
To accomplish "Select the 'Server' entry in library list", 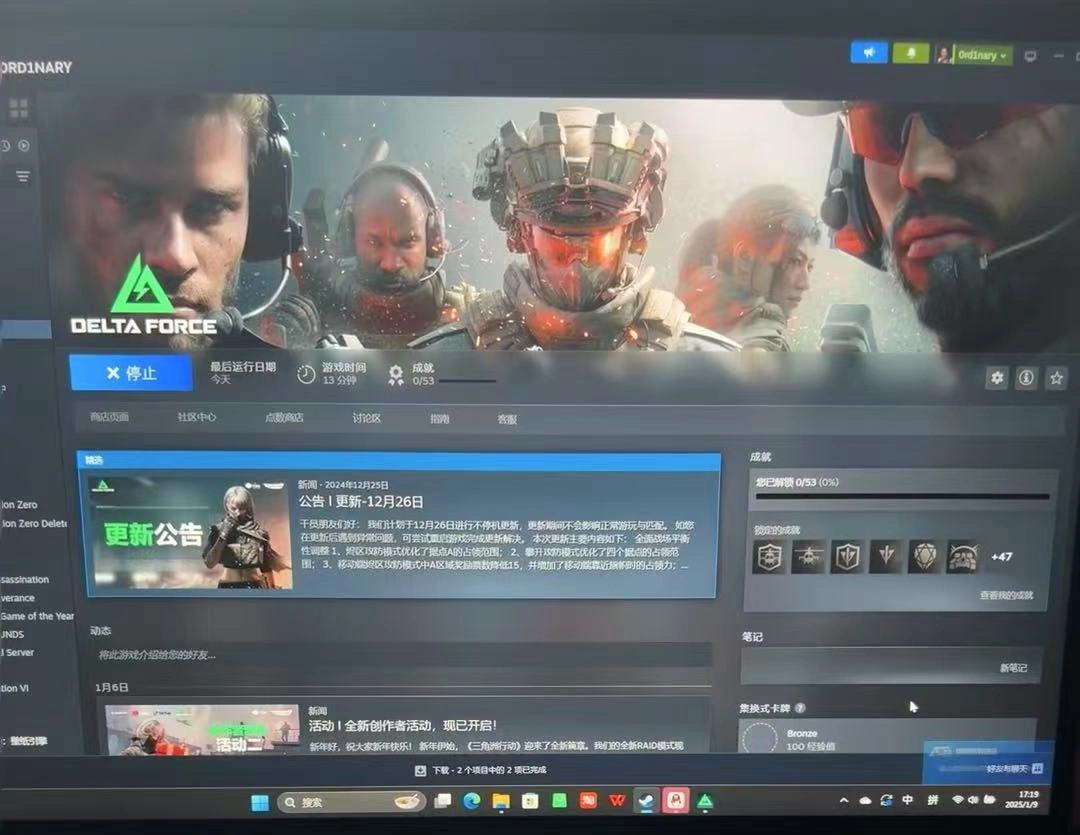I will (x=18, y=652).
